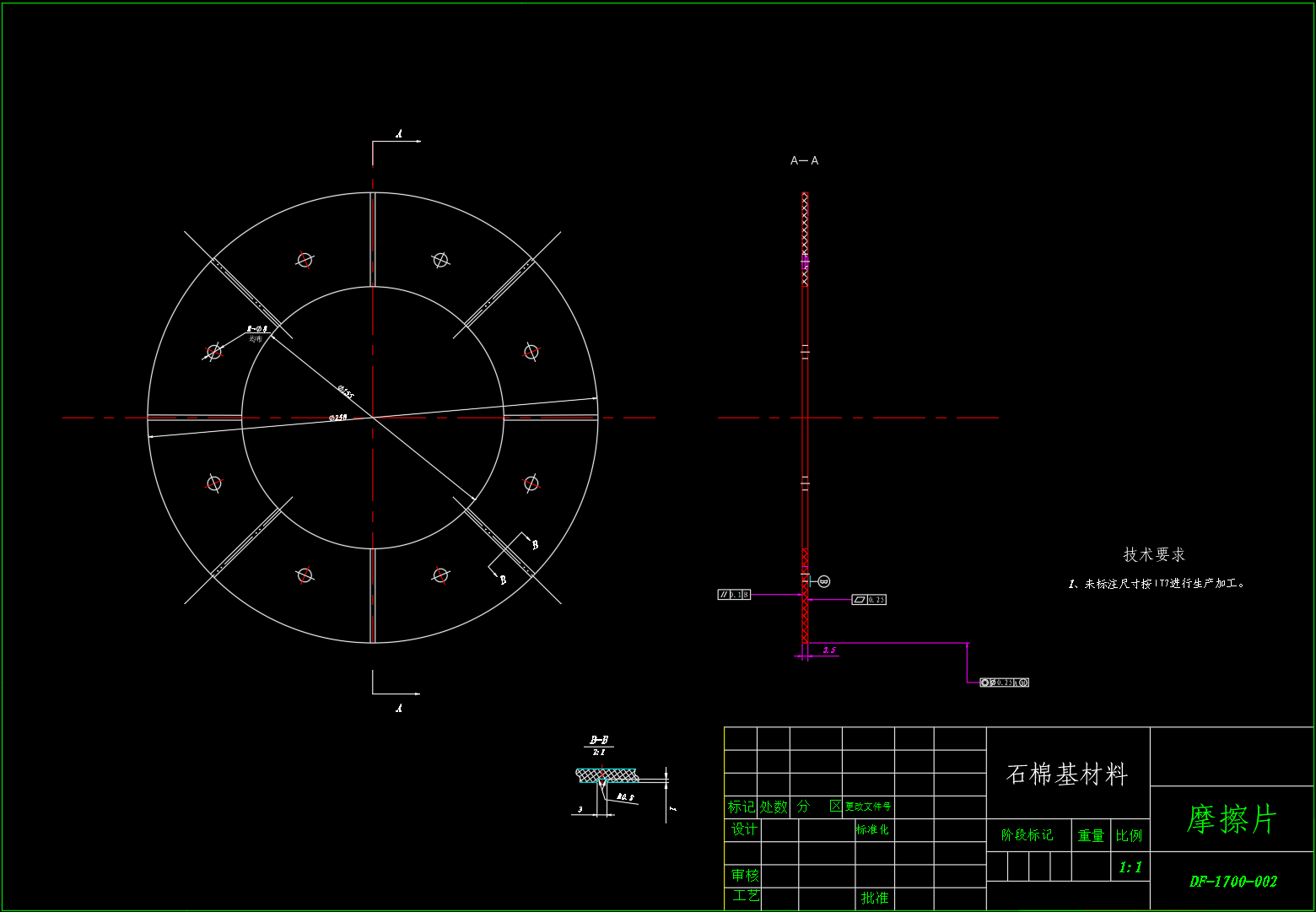Select the 均布 note under hole callout
Viewport: 1316px width, 912px height.
pos(255,339)
